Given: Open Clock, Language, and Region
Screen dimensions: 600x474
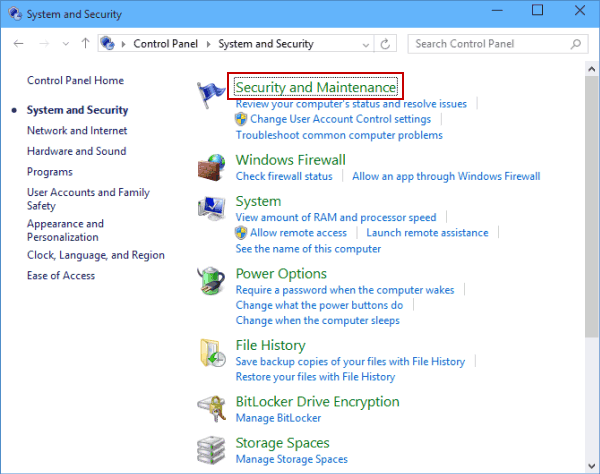Looking at the screenshot, I should pos(96,255).
